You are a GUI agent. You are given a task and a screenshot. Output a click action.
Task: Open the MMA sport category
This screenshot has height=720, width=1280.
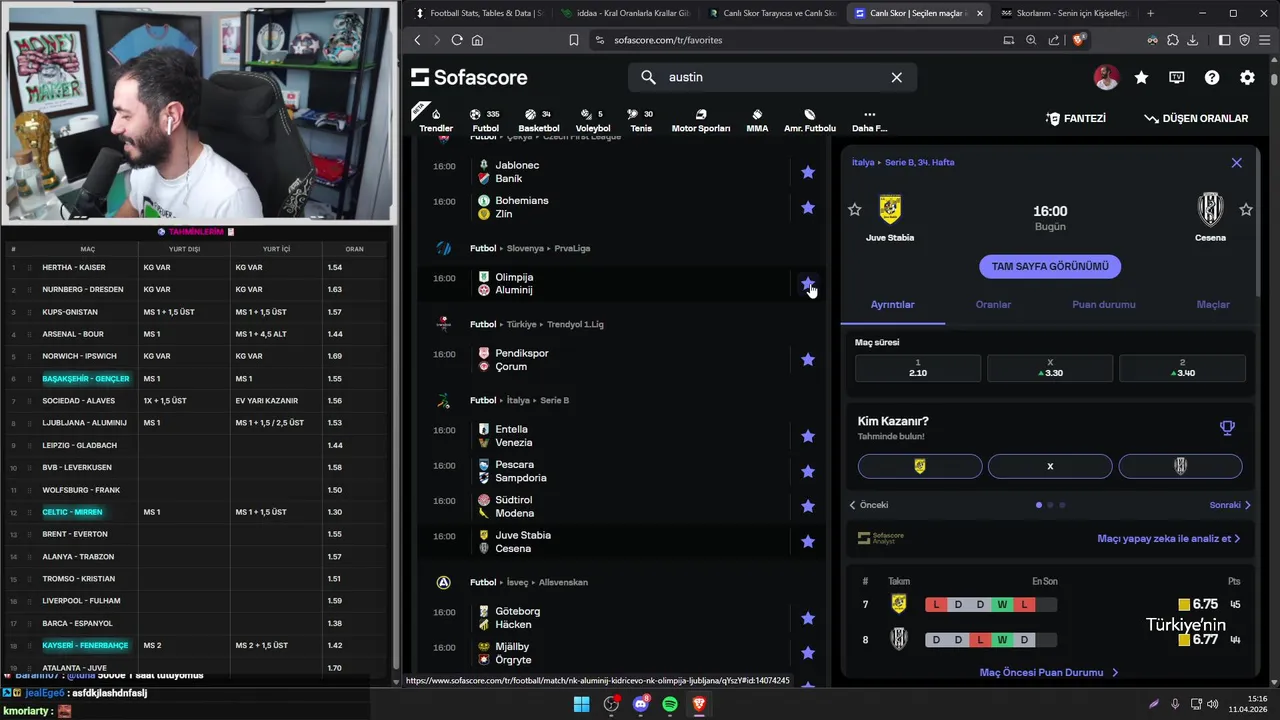point(757,120)
